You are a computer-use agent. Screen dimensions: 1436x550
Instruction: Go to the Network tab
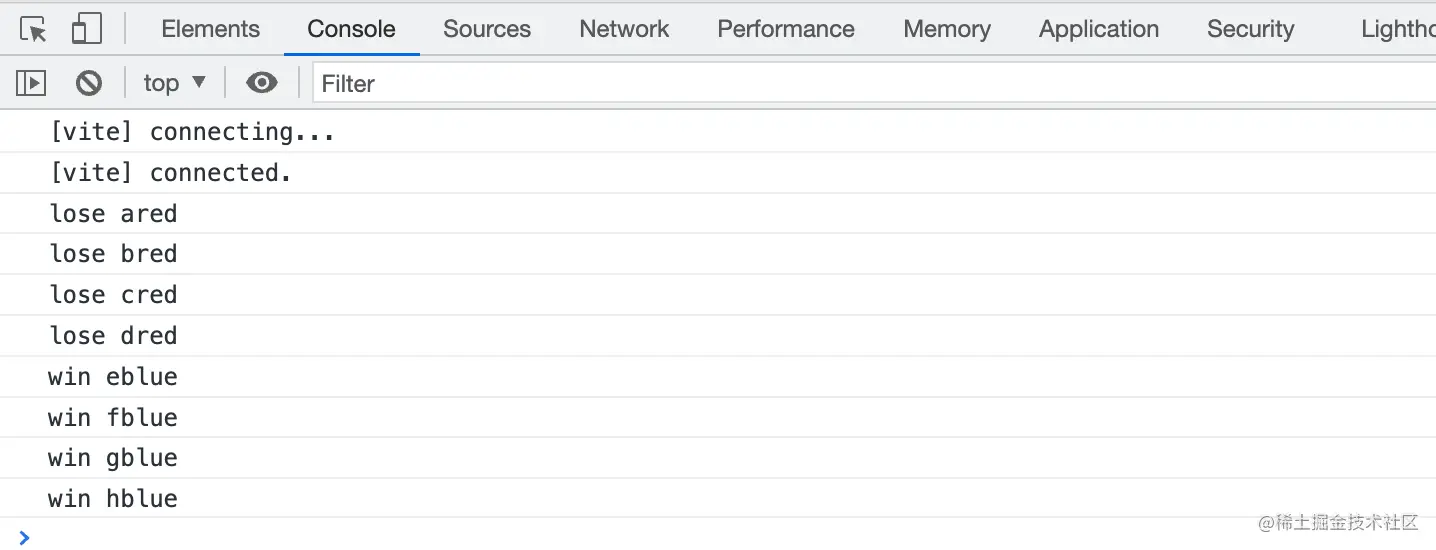click(624, 30)
